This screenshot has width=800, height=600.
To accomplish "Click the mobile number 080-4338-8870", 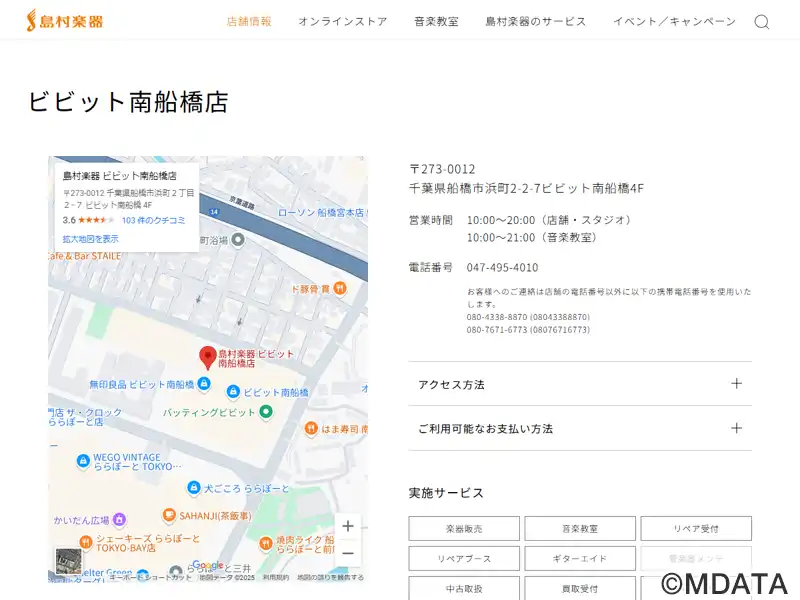I will [x=496, y=317].
